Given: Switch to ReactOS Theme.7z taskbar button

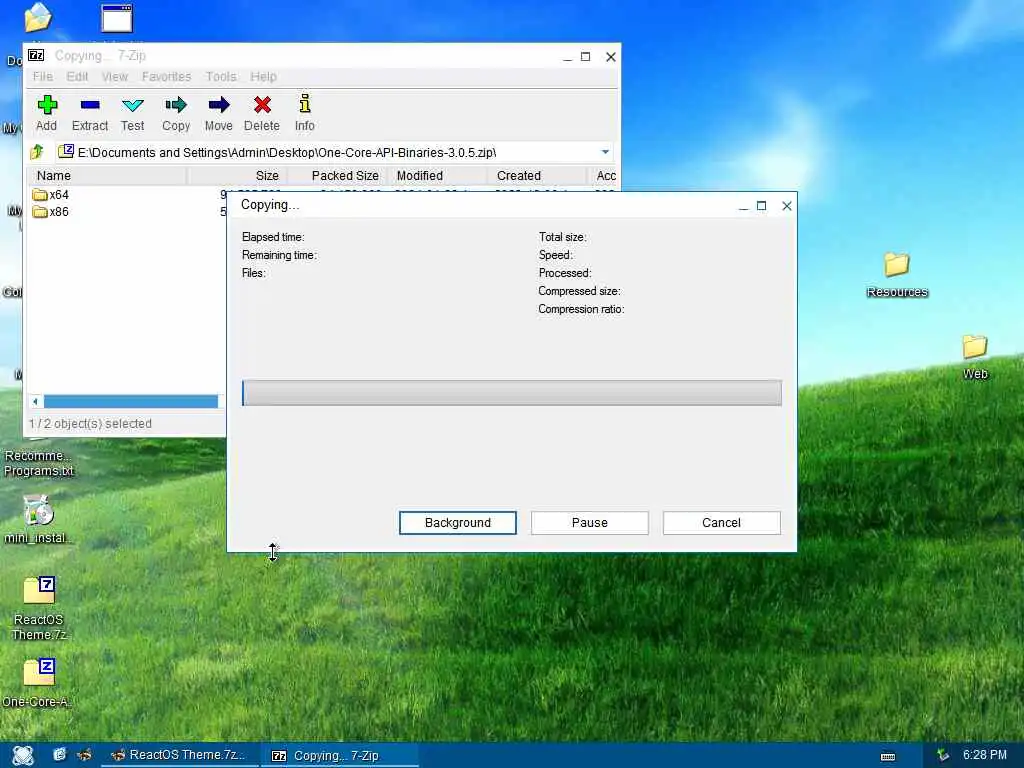Looking at the screenshot, I should [178, 755].
